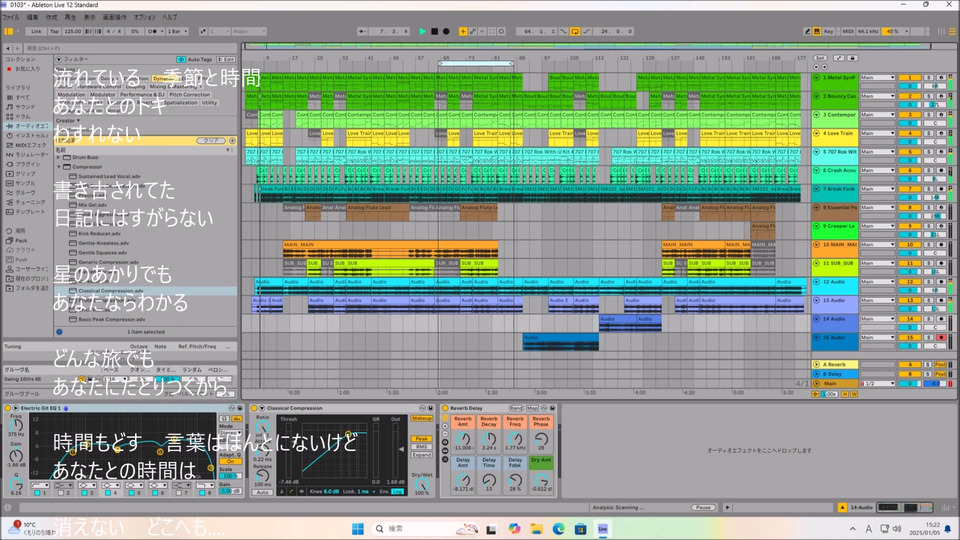
Task: Open the オプション menu
Action: [144, 17]
